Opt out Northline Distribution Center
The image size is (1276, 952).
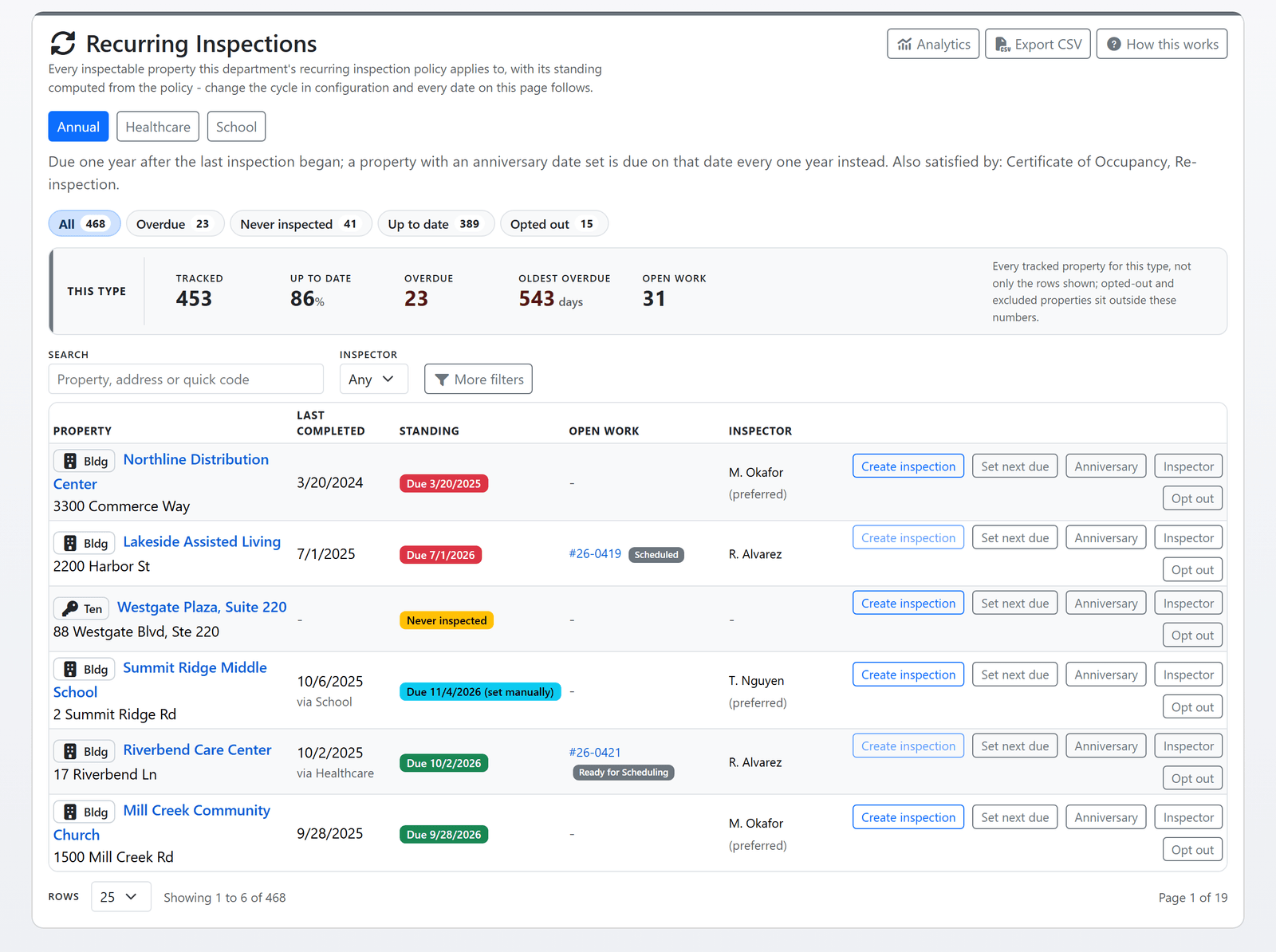[x=1192, y=498]
